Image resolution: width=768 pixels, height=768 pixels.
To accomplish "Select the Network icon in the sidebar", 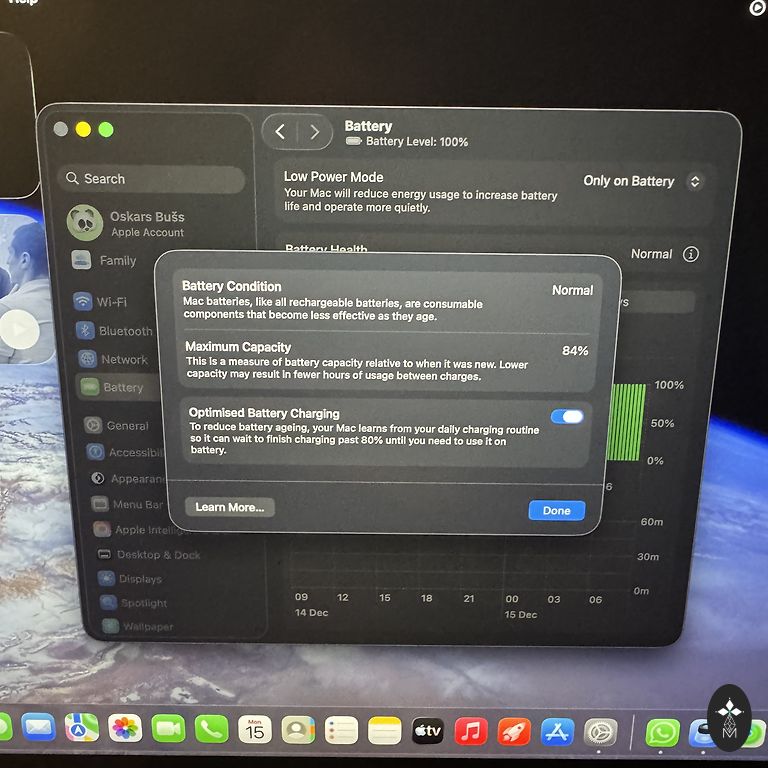I will coord(87,359).
